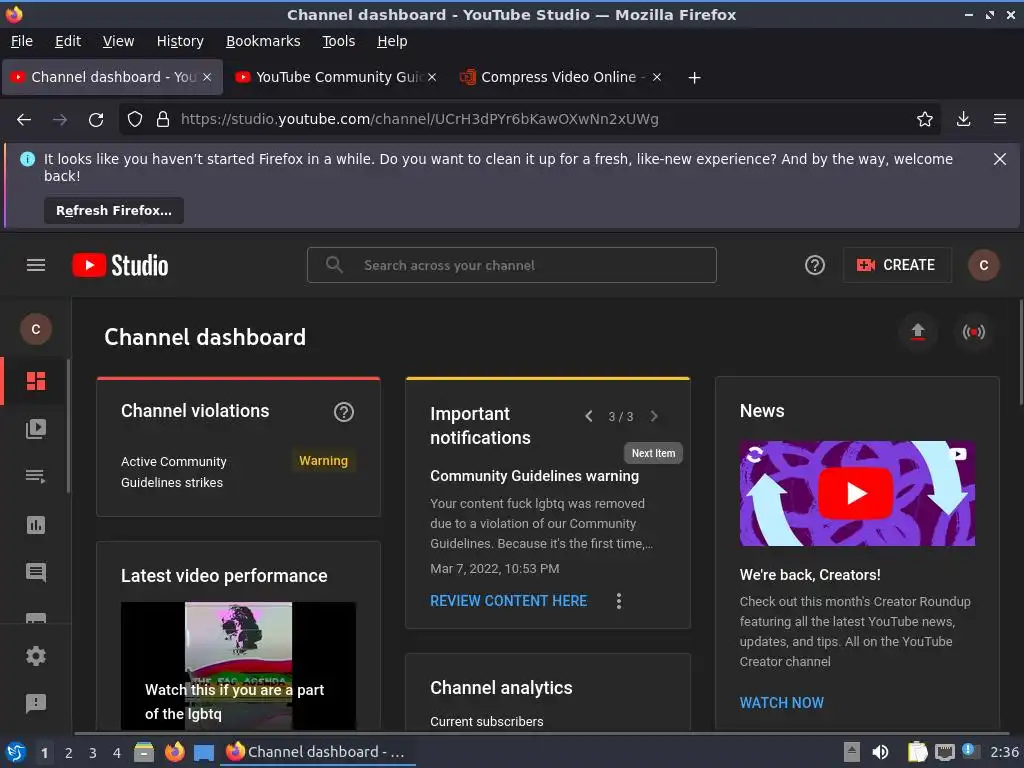Image resolution: width=1024 pixels, height=768 pixels.
Task: Go to previous important notification
Action: [x=589, y=416]
